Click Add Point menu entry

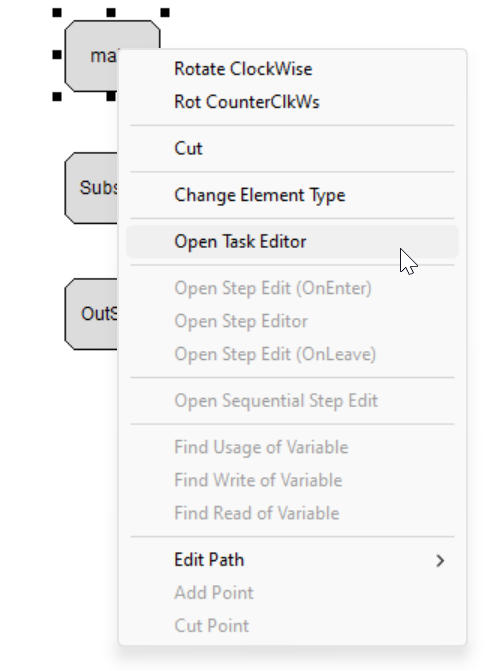(292, 593)
